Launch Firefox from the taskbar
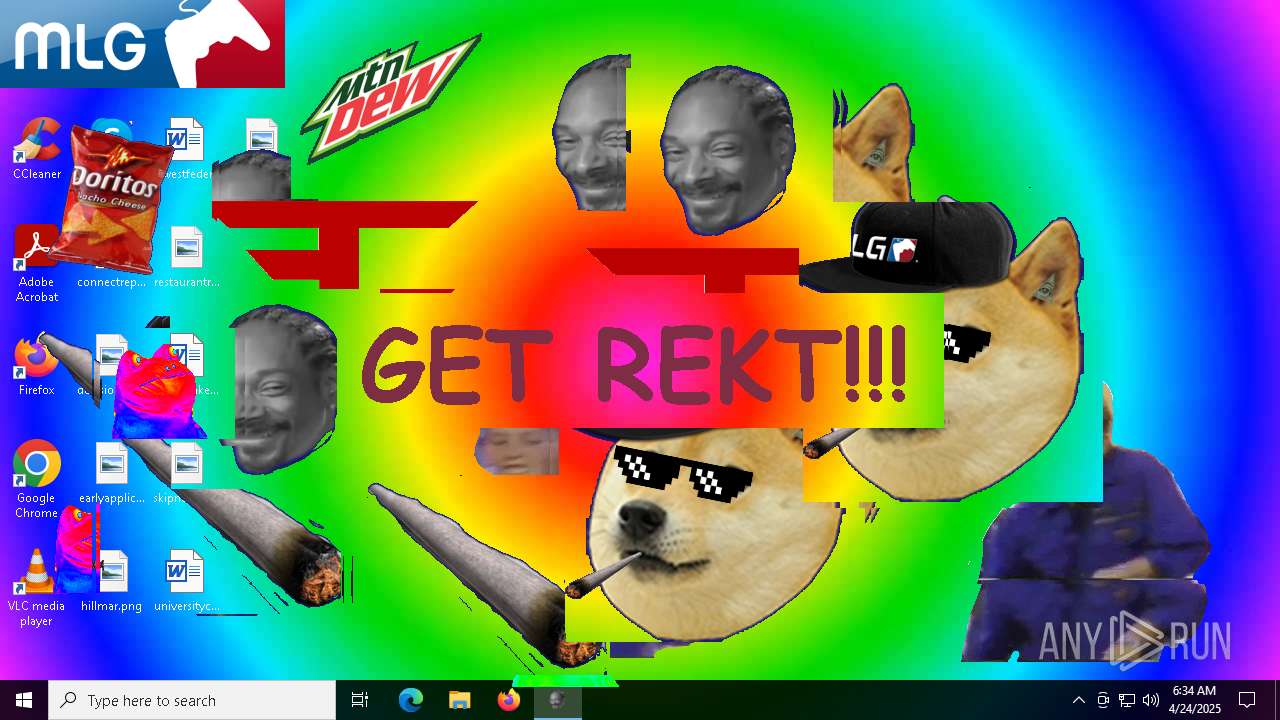This screenshot has width=1280, height=720. coord(508,700)
